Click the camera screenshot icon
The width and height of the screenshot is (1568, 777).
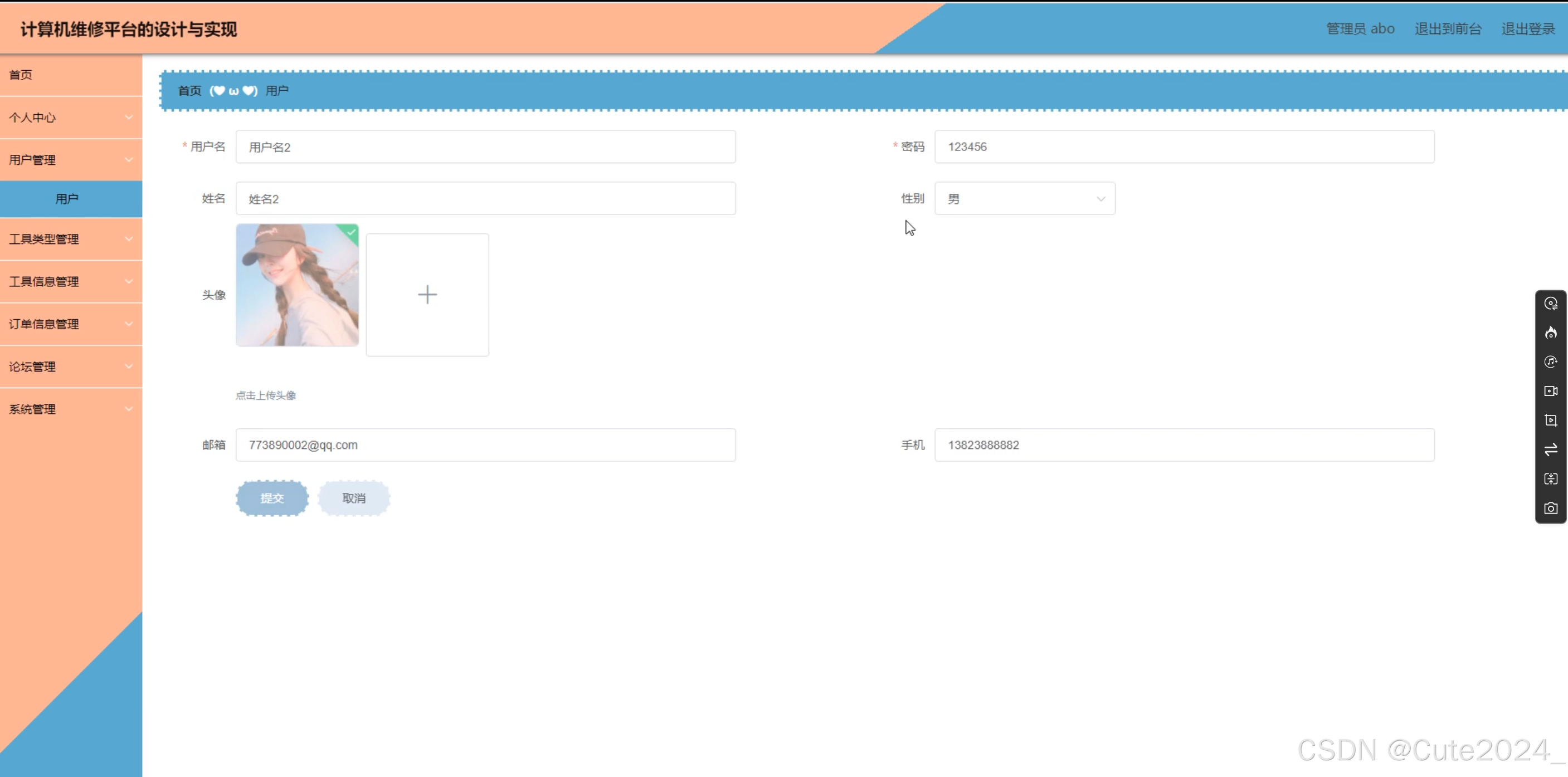(1550, 507)
